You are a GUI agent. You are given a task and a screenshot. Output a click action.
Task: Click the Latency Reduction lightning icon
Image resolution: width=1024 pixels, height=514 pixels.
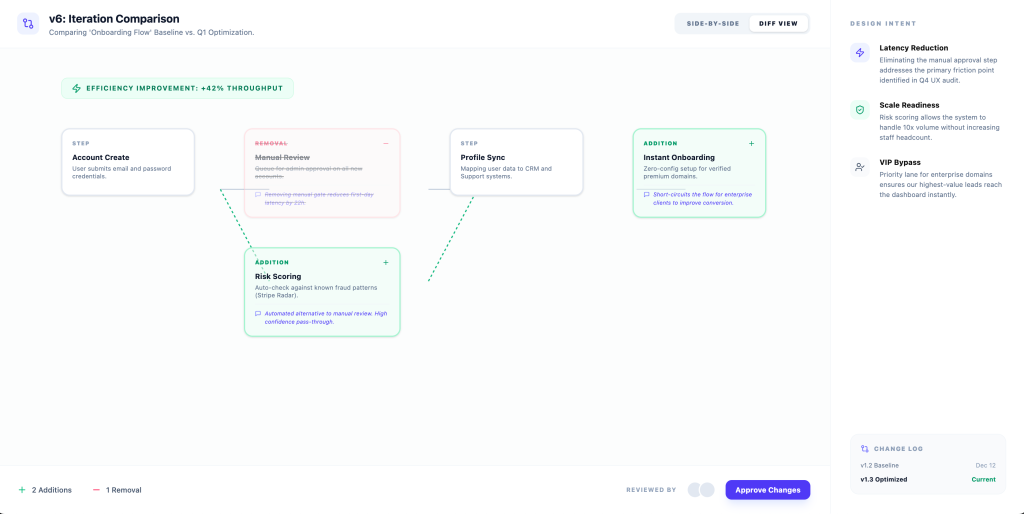[859, 53]
